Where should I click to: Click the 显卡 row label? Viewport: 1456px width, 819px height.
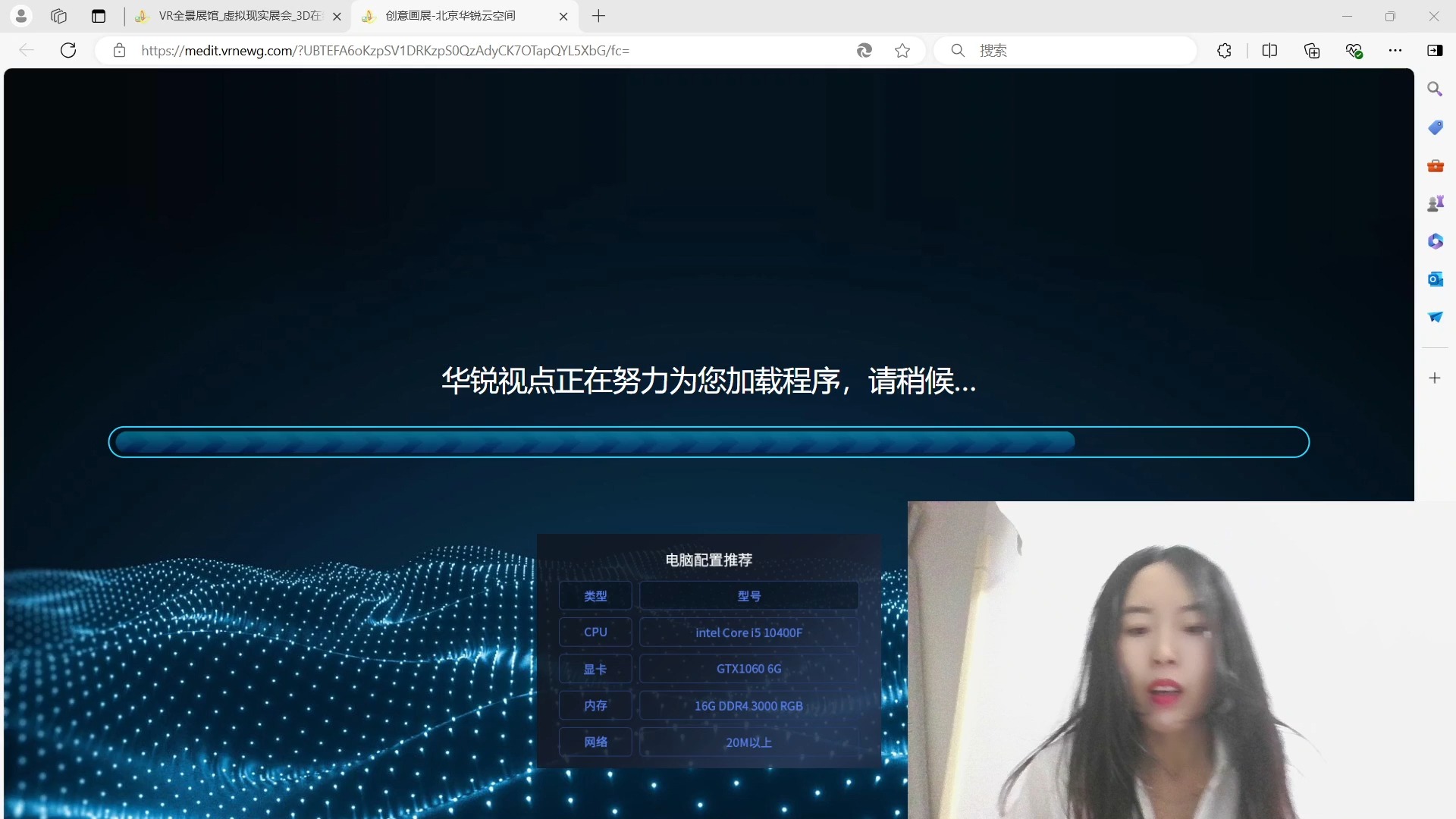[x=595, y=669]
